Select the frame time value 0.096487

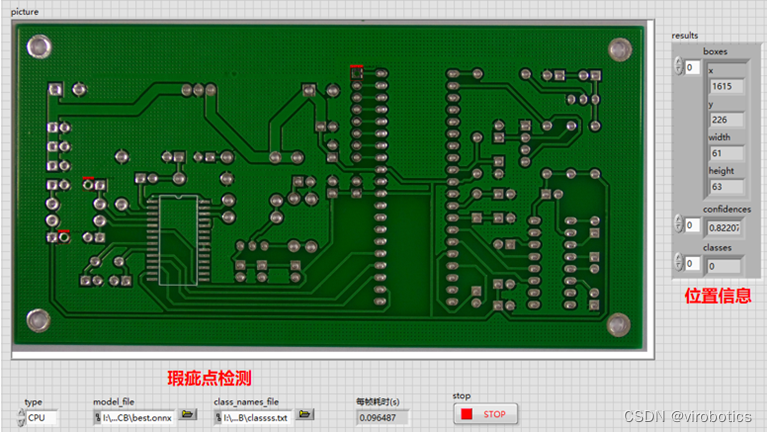[382, 418]
